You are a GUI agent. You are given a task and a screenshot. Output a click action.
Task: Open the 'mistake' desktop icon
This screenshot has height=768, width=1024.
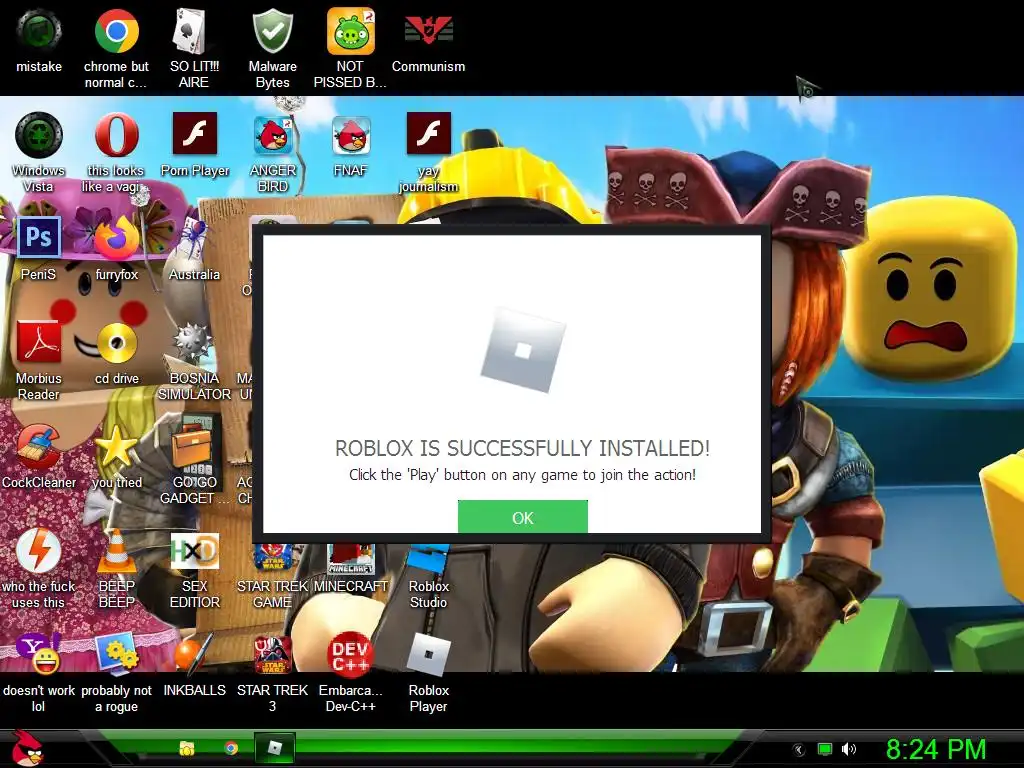tap(39, 42)
